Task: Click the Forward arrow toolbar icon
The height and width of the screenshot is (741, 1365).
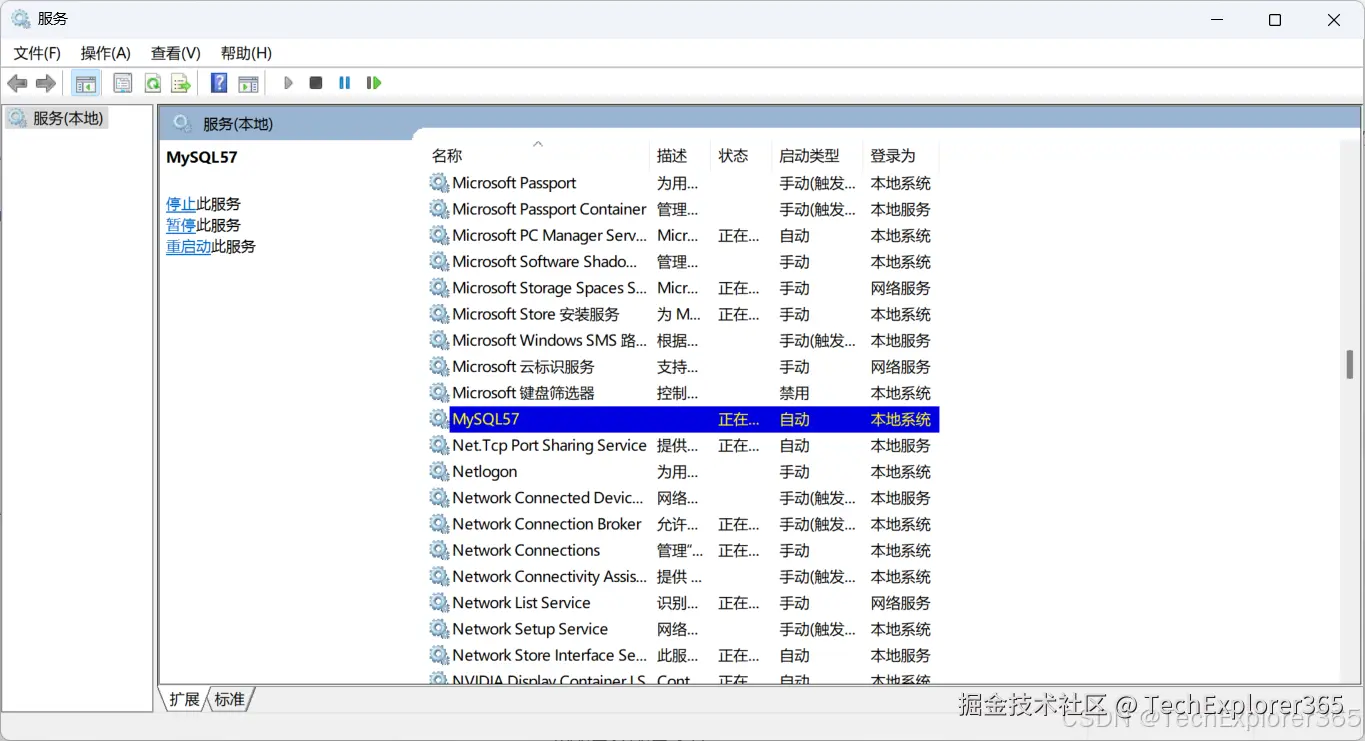Action: coord(45,83)
